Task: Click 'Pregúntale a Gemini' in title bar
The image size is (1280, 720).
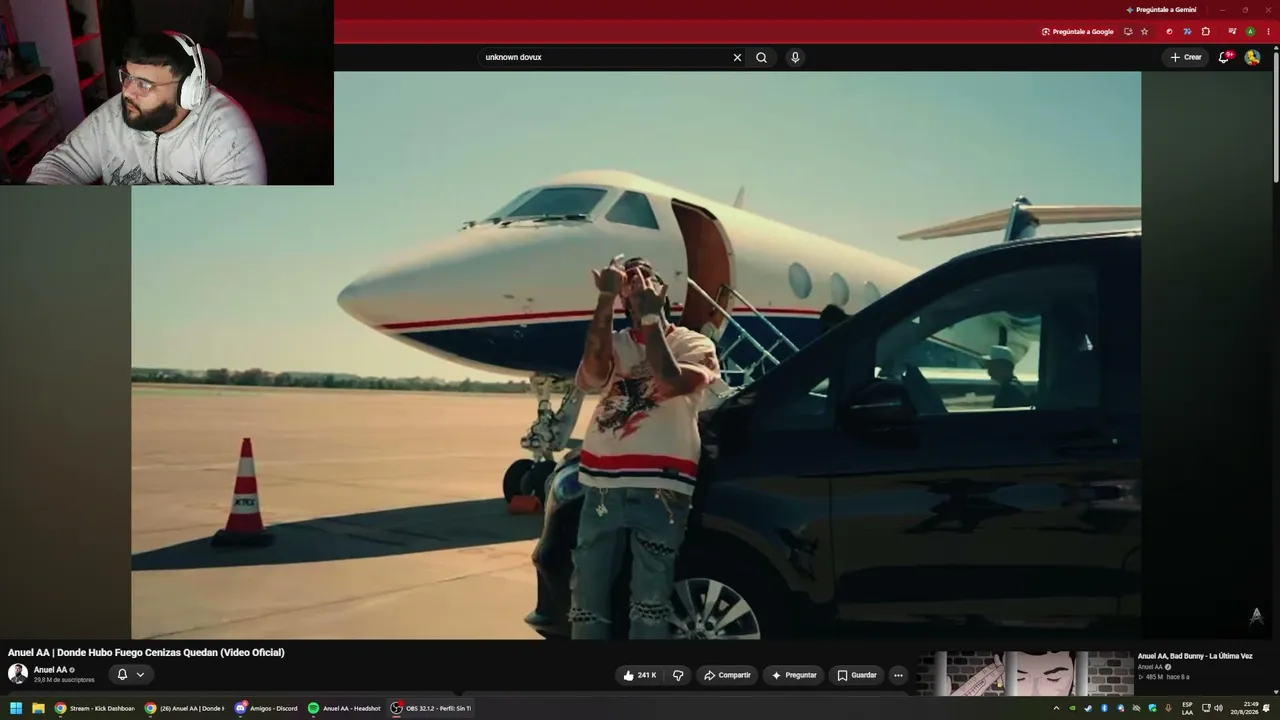Action: click(x=1160, y=9)
